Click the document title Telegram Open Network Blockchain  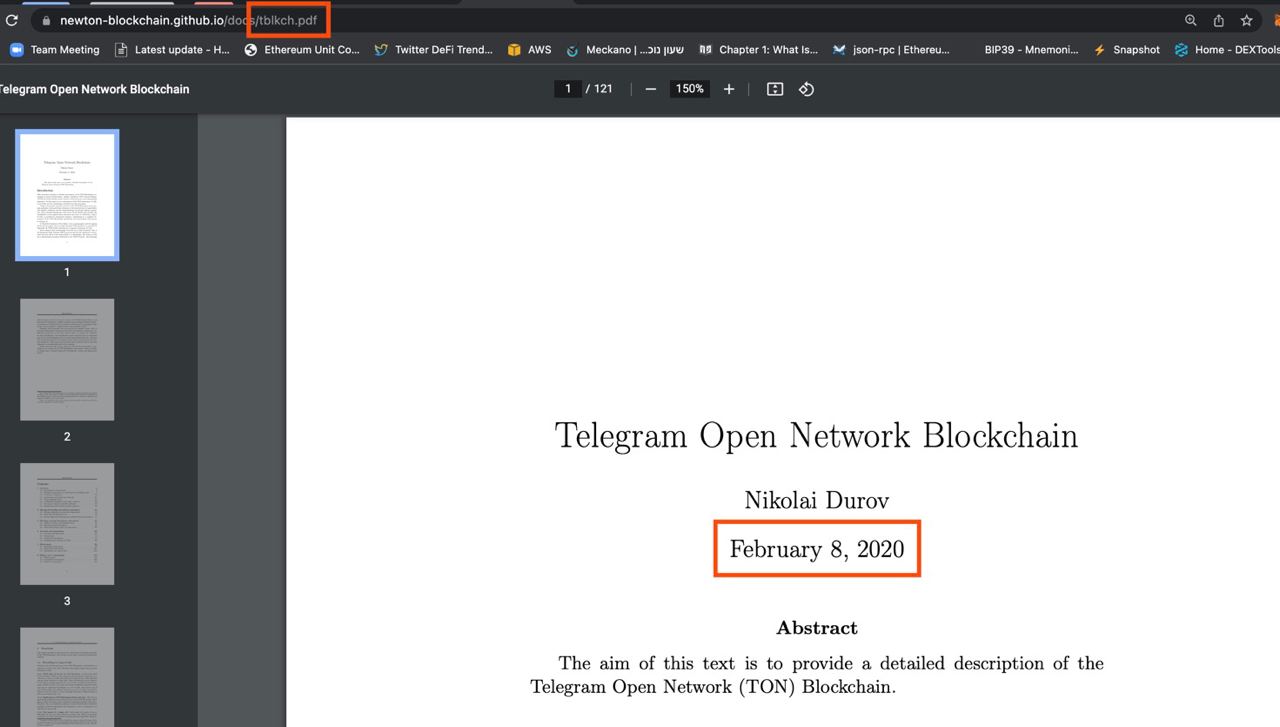click(816, 436)
